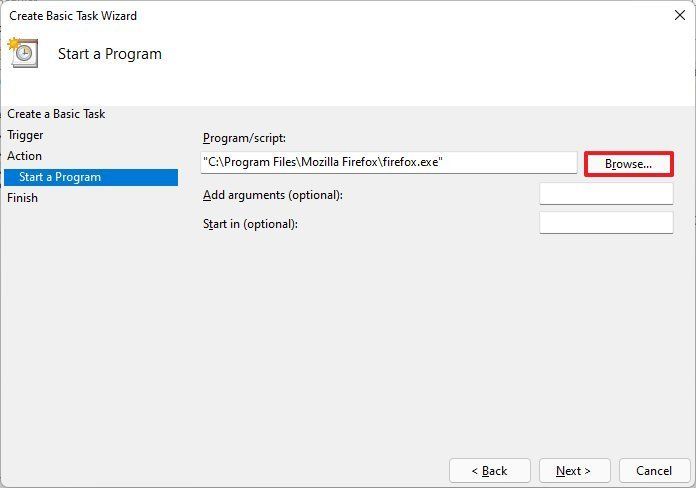Click the firefox.exe text in path field

[x=410, y=162]
